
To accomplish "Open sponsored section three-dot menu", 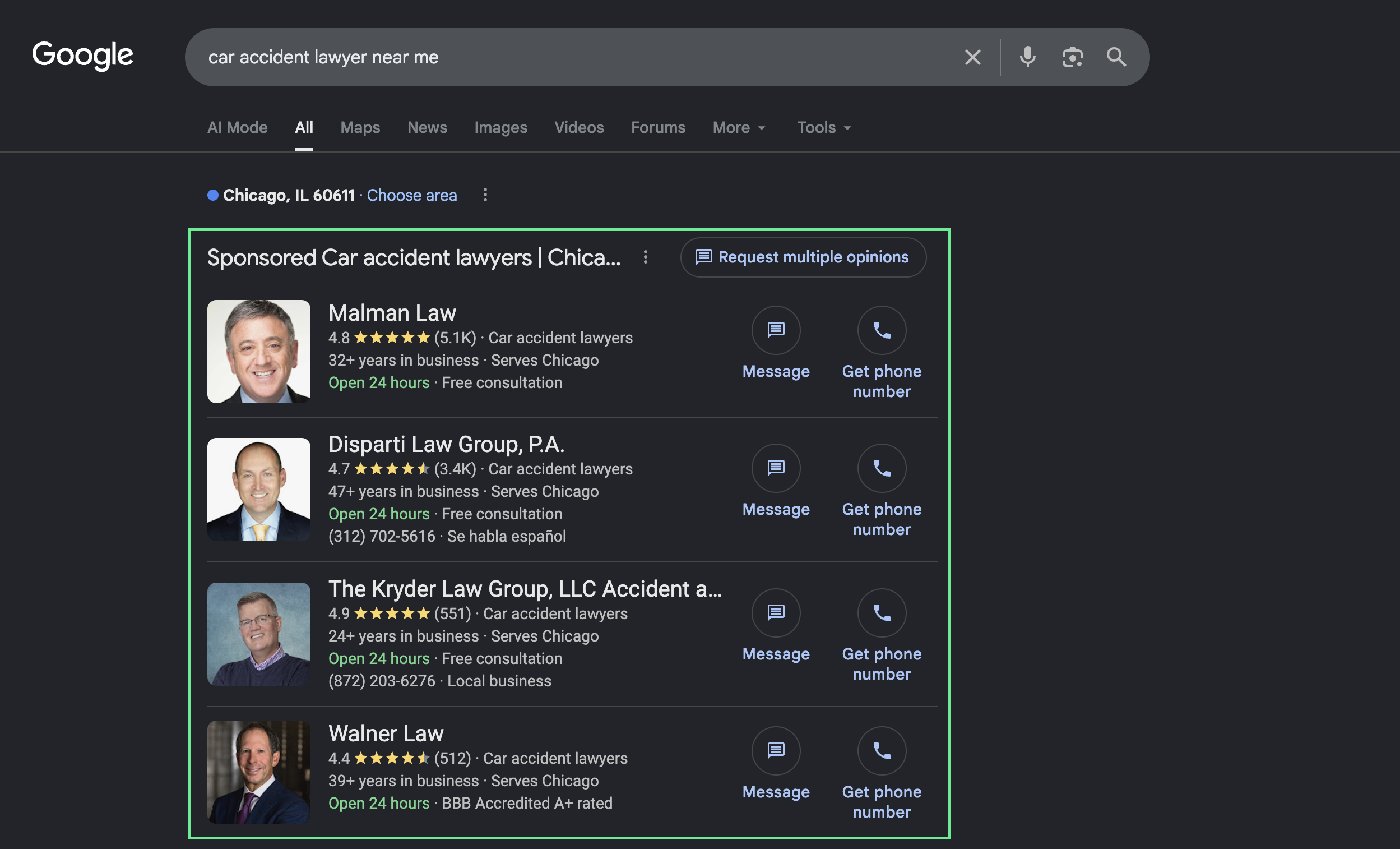I will click(645, 257).
